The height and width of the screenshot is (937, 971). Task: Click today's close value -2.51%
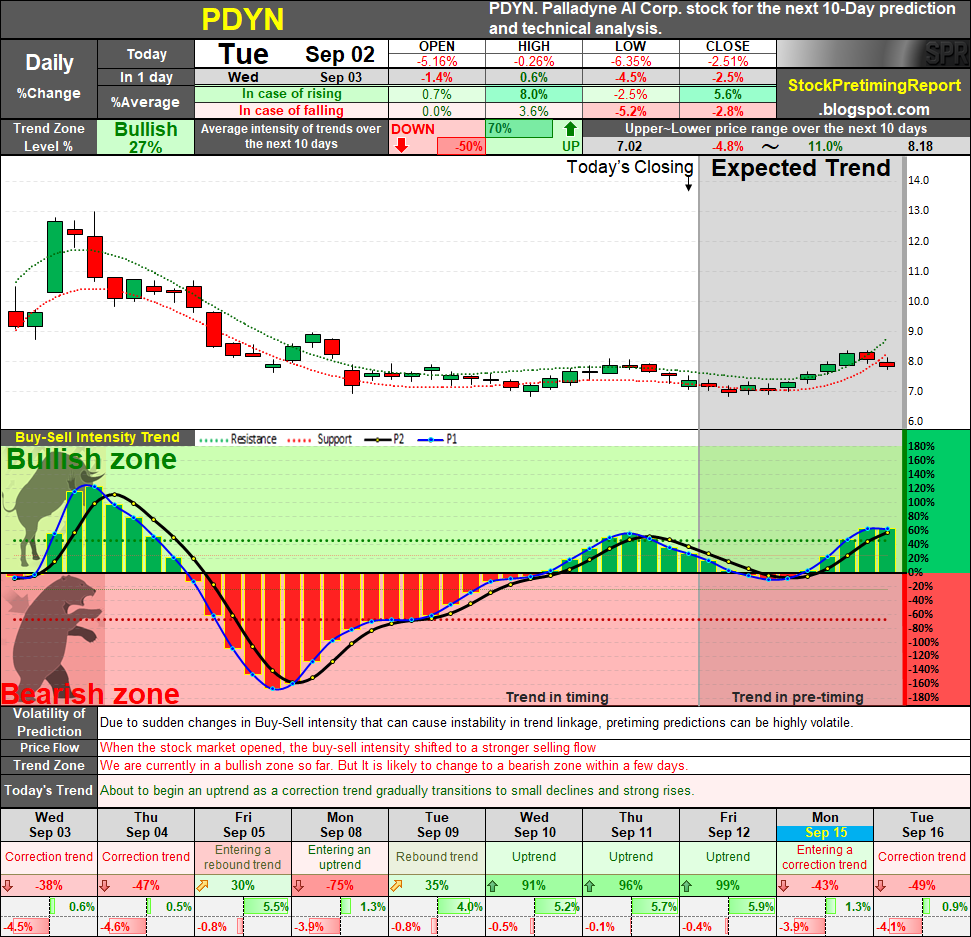(728, 61)
